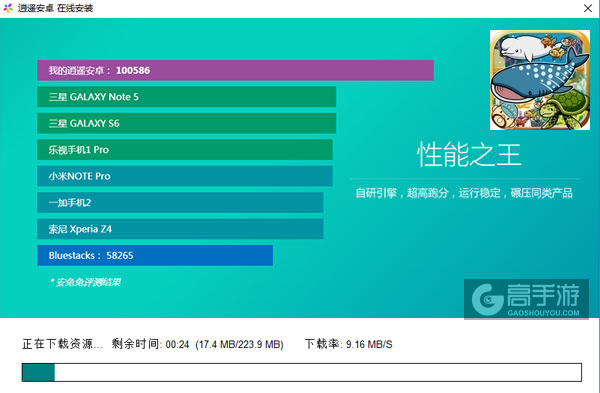The width and height of the screenshot is (600, 393).
Task: Click the 自研引擎 超高跑分 description line
Action: click(464, 193)
